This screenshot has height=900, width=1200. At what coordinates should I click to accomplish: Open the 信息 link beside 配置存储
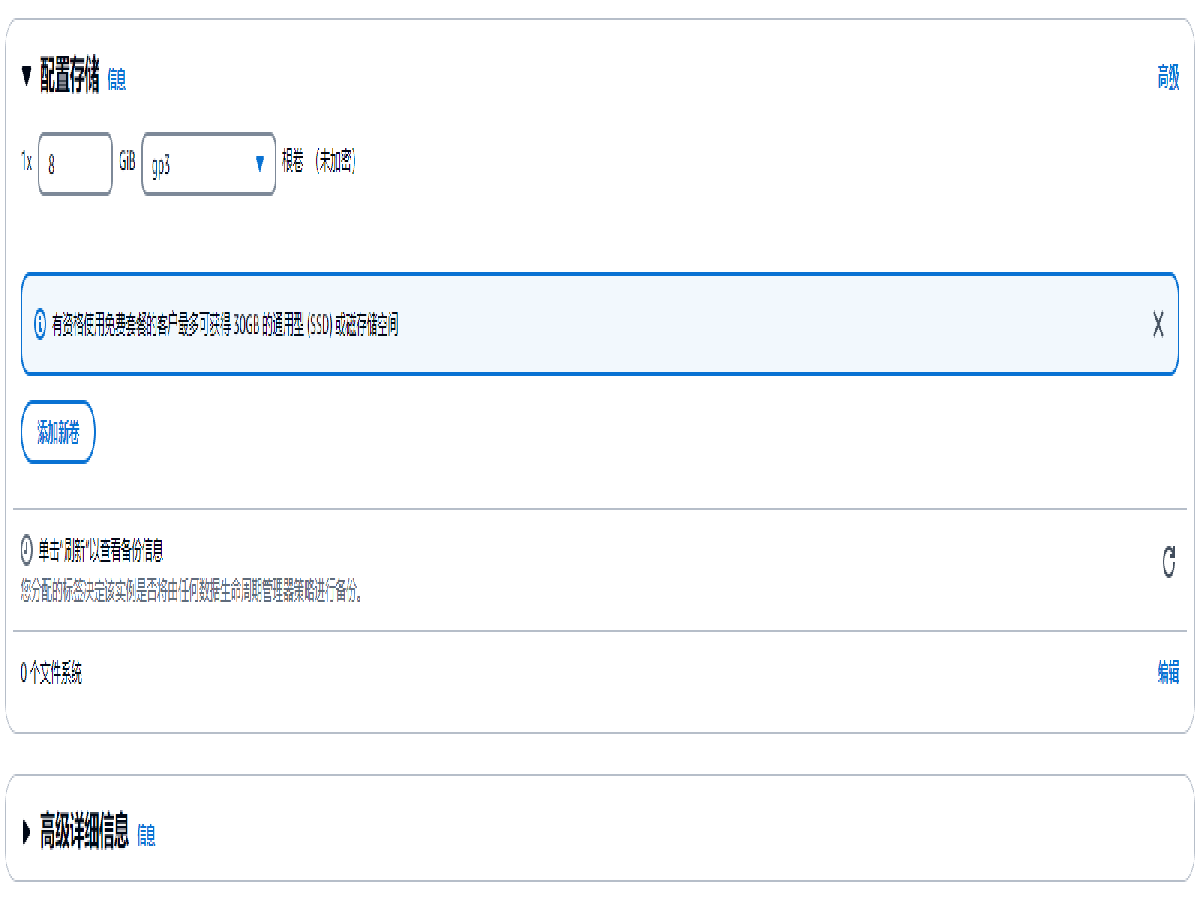pyautogui.click(x=116, y=79)
